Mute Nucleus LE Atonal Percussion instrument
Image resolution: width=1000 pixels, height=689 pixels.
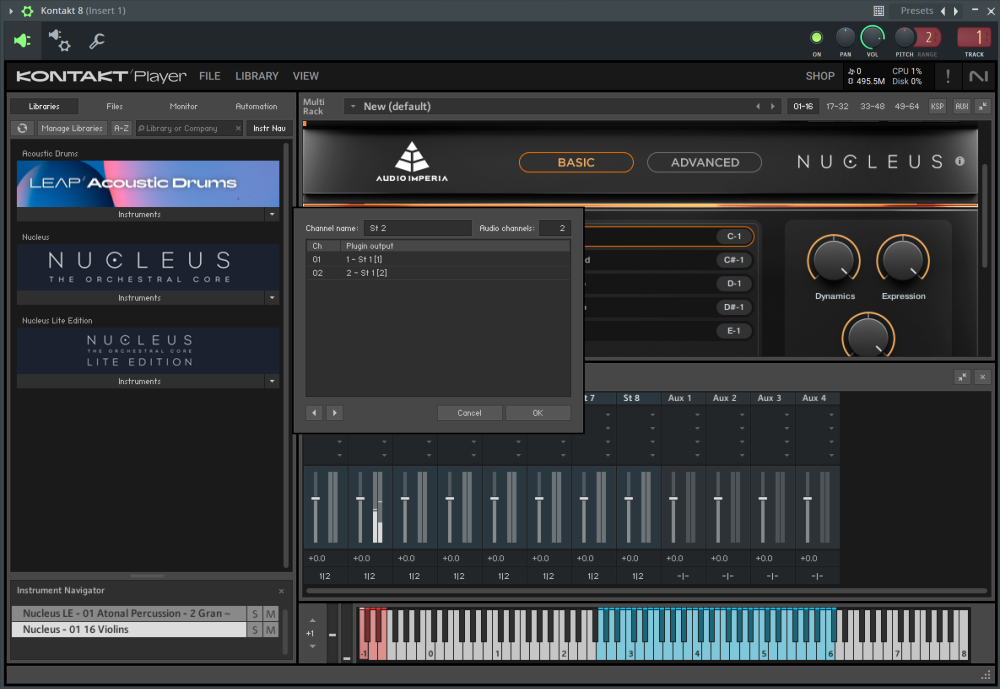coord(271,614)
